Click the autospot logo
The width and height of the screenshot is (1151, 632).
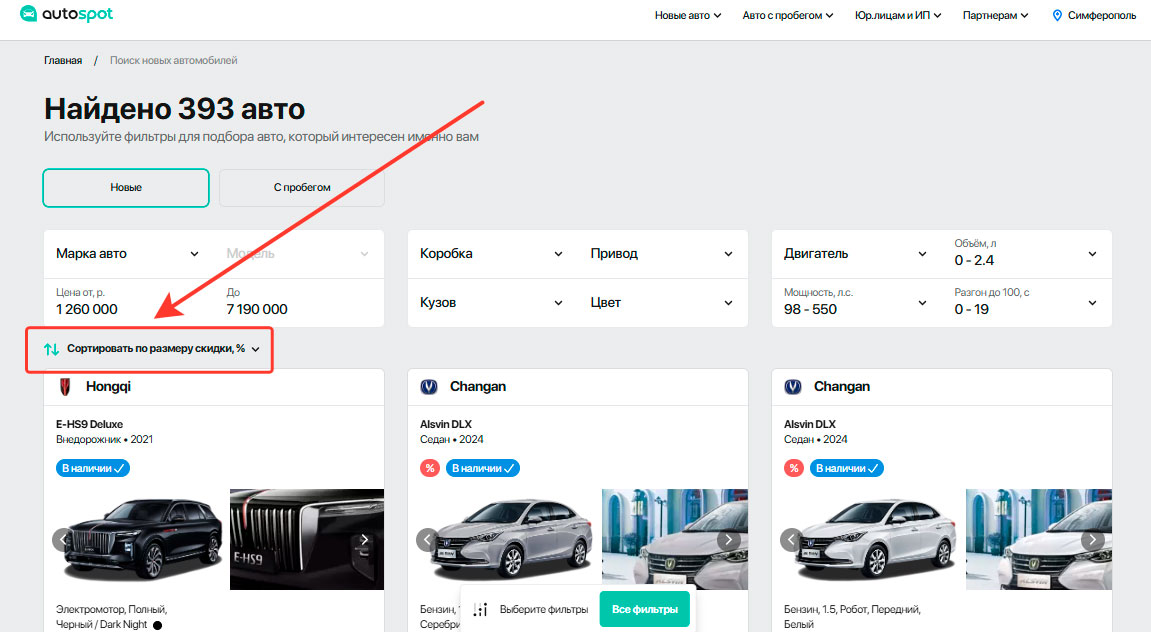click(67, 14)
